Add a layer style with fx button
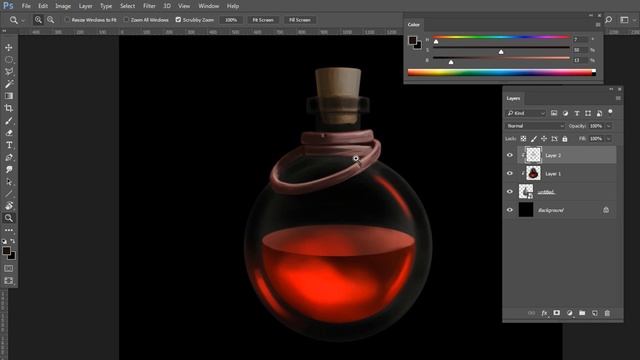This screenshot has height=360, width=640. [x=544, y=313]
